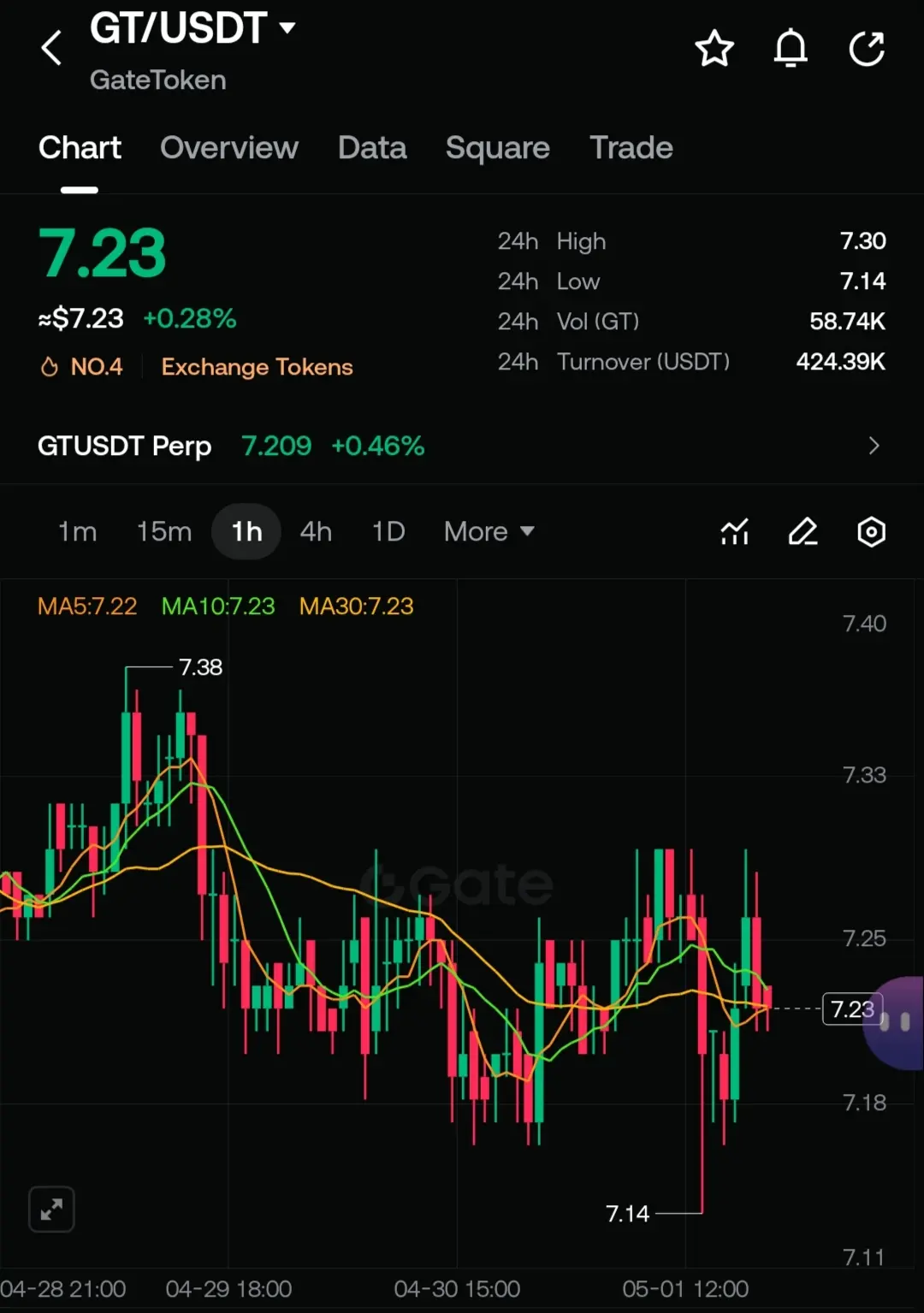Image resolution: width=924 pixels, height=1313 pixels.
Task: Tap the 04-30 15:00 time axis label
Action: point(457,1289)
